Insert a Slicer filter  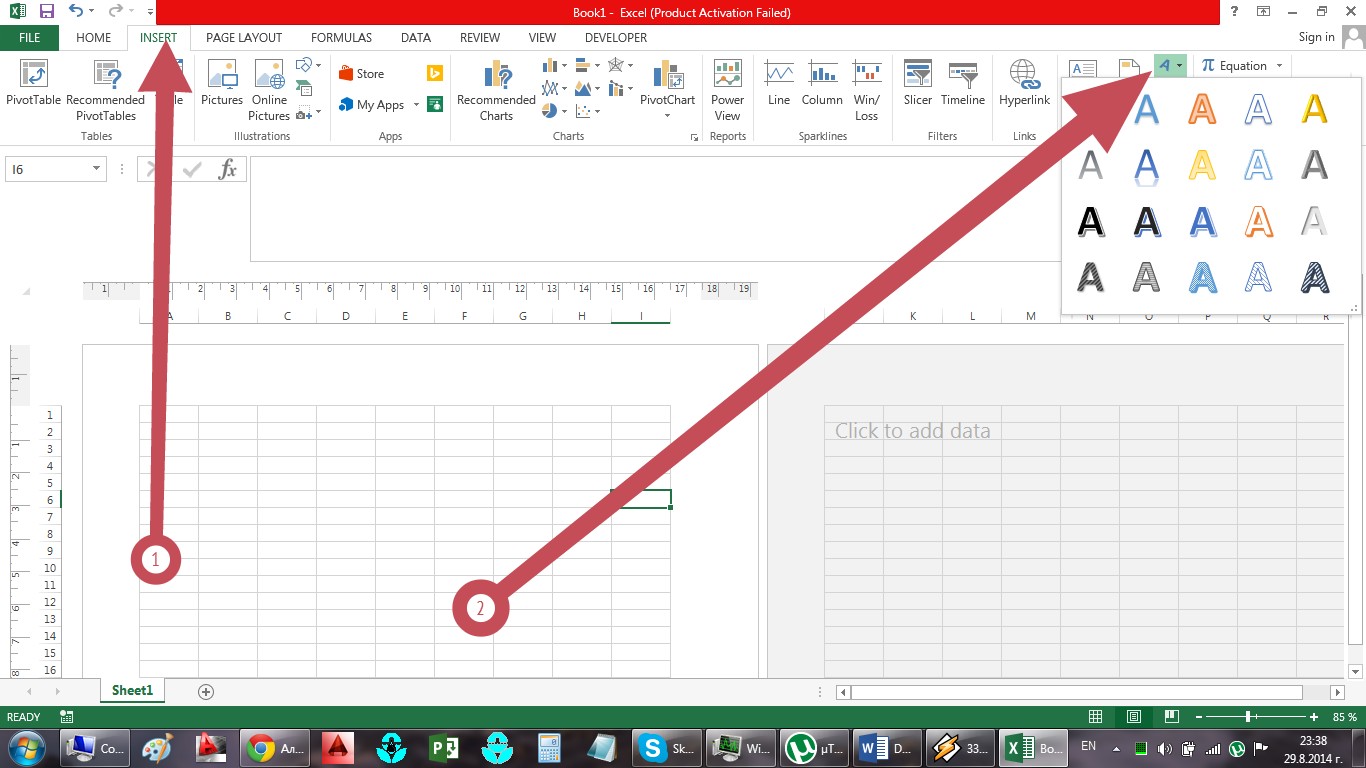coord(918,83)
